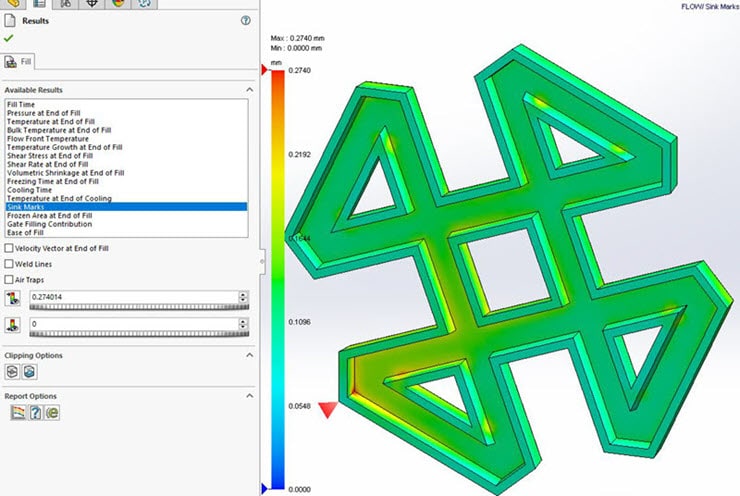
Task: Open the ConfigurationManager tab
Action: coord(66,4)
